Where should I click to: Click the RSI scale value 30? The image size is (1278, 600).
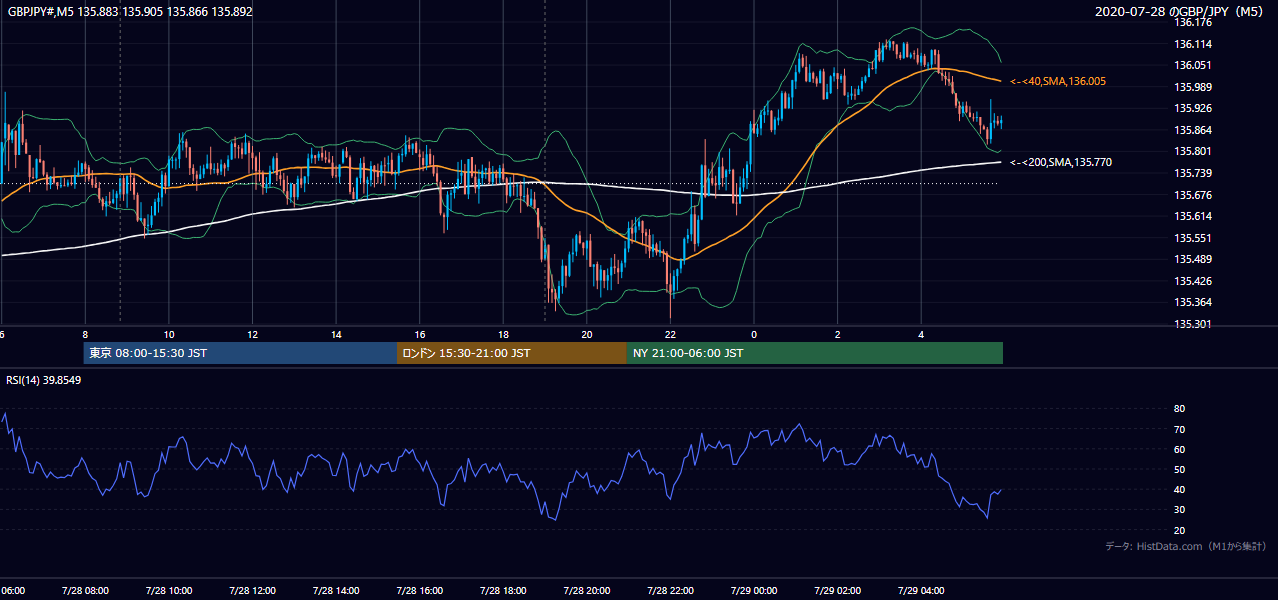[x=1179, y=509]
